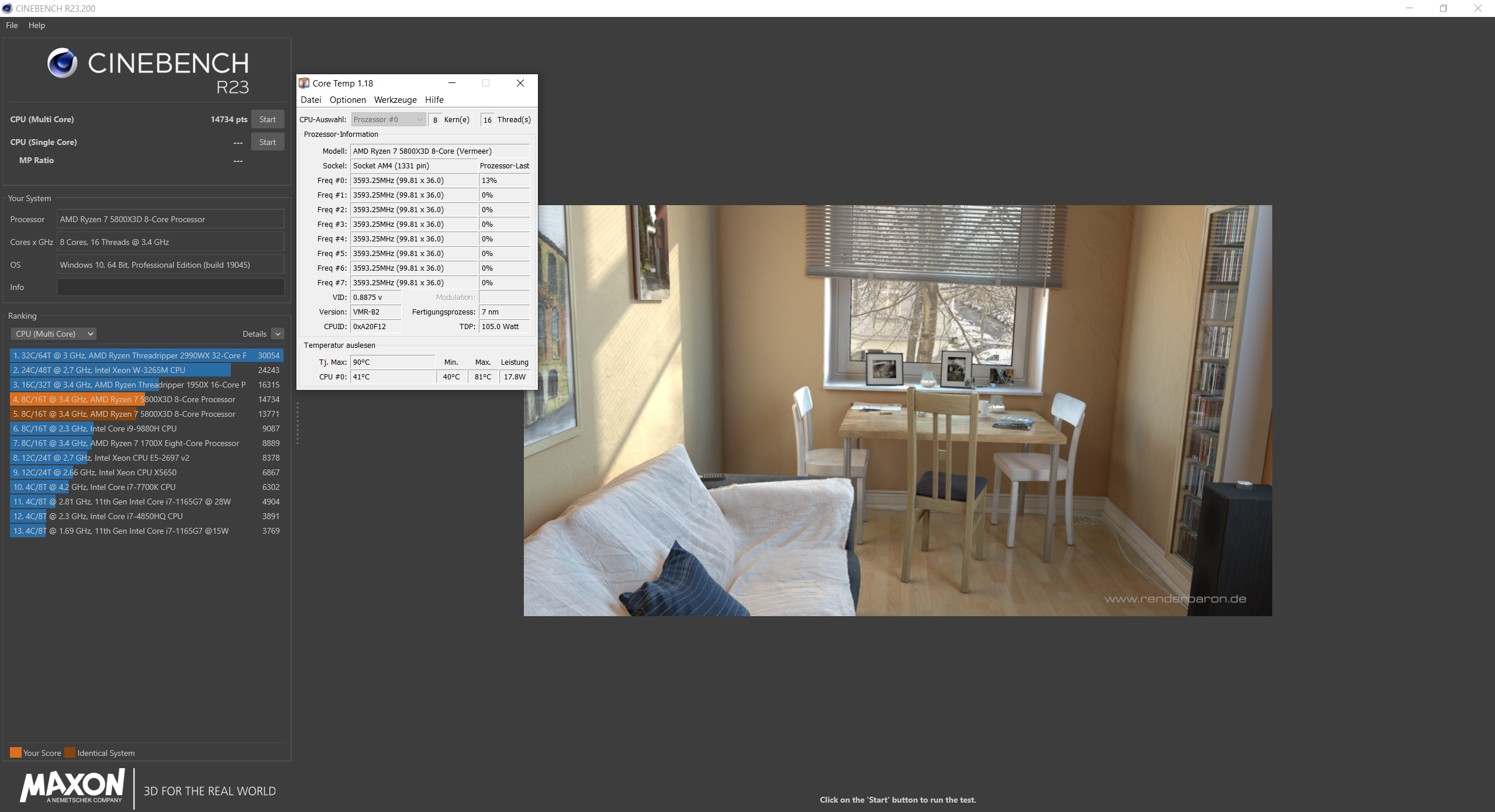Click the rendered room preview image
This screenshot has height=812, width=1495.
click(897, 410)
